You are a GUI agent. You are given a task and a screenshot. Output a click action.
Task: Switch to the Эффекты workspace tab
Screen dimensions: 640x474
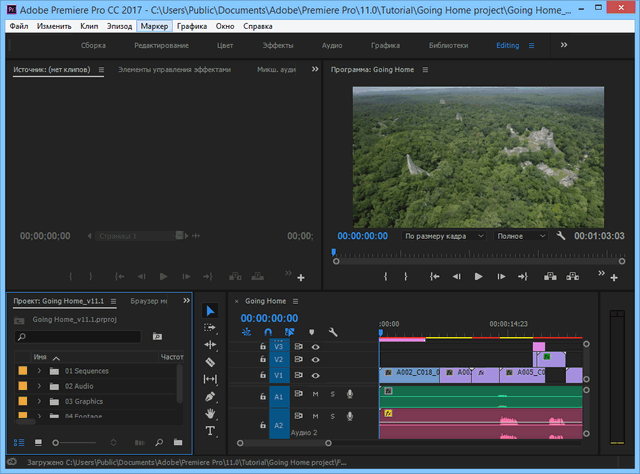[x=278, y=45]
